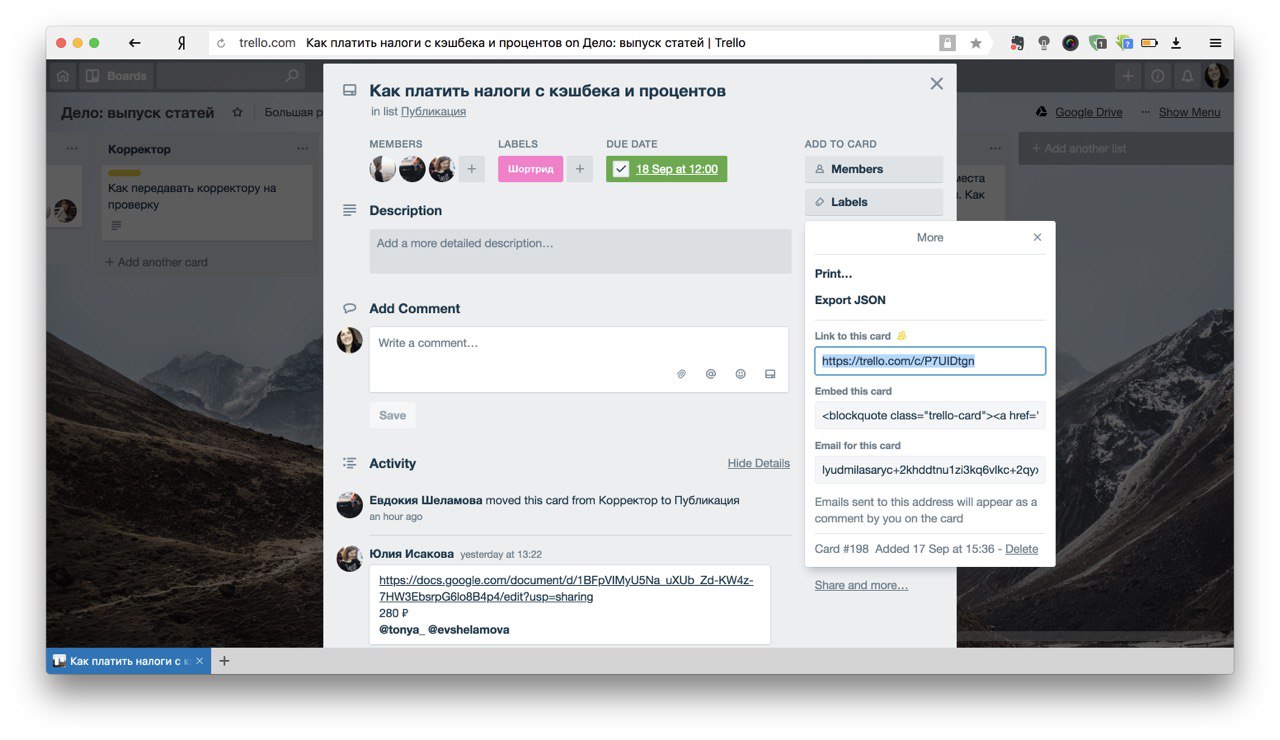Close the Trello browser tab

200,661
